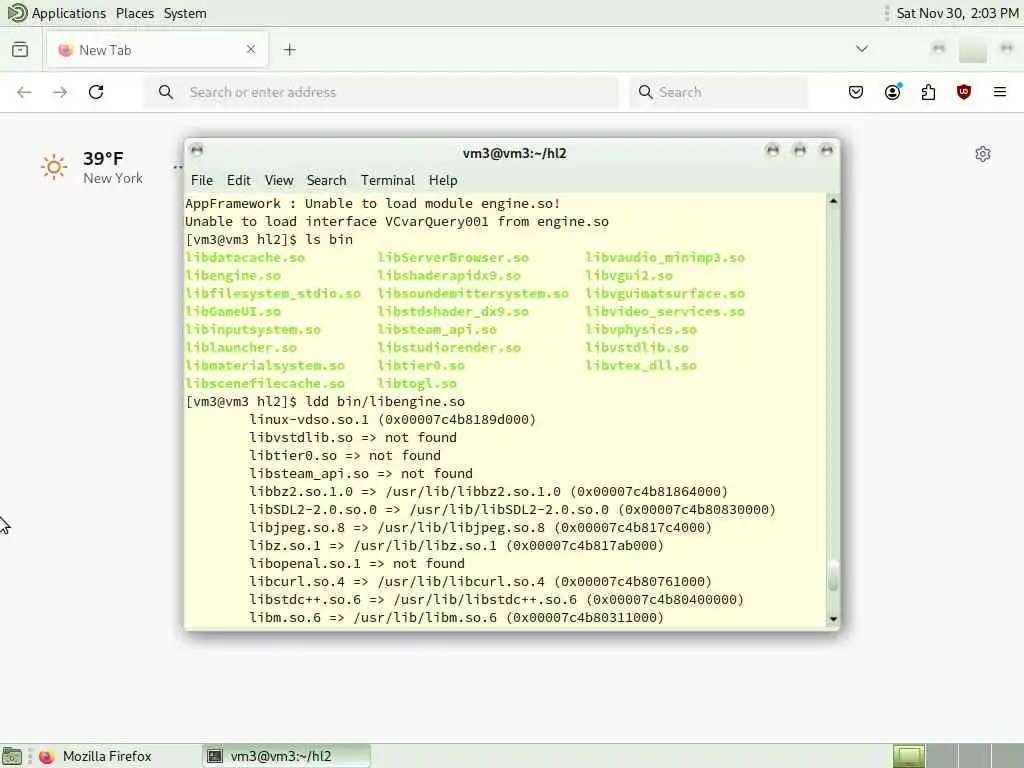Click terminal scrollbar up arrow
Viewport: 1024px width, 768px height.
point(833,201)
